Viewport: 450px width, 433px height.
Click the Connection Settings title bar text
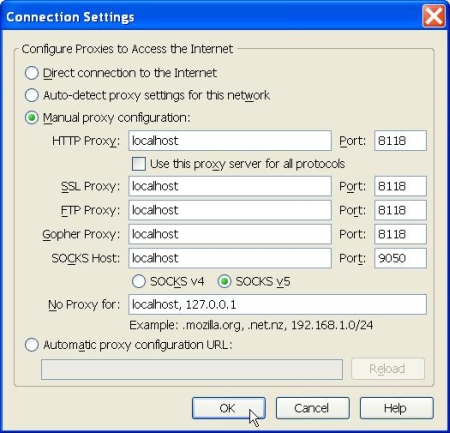point(70,17)
